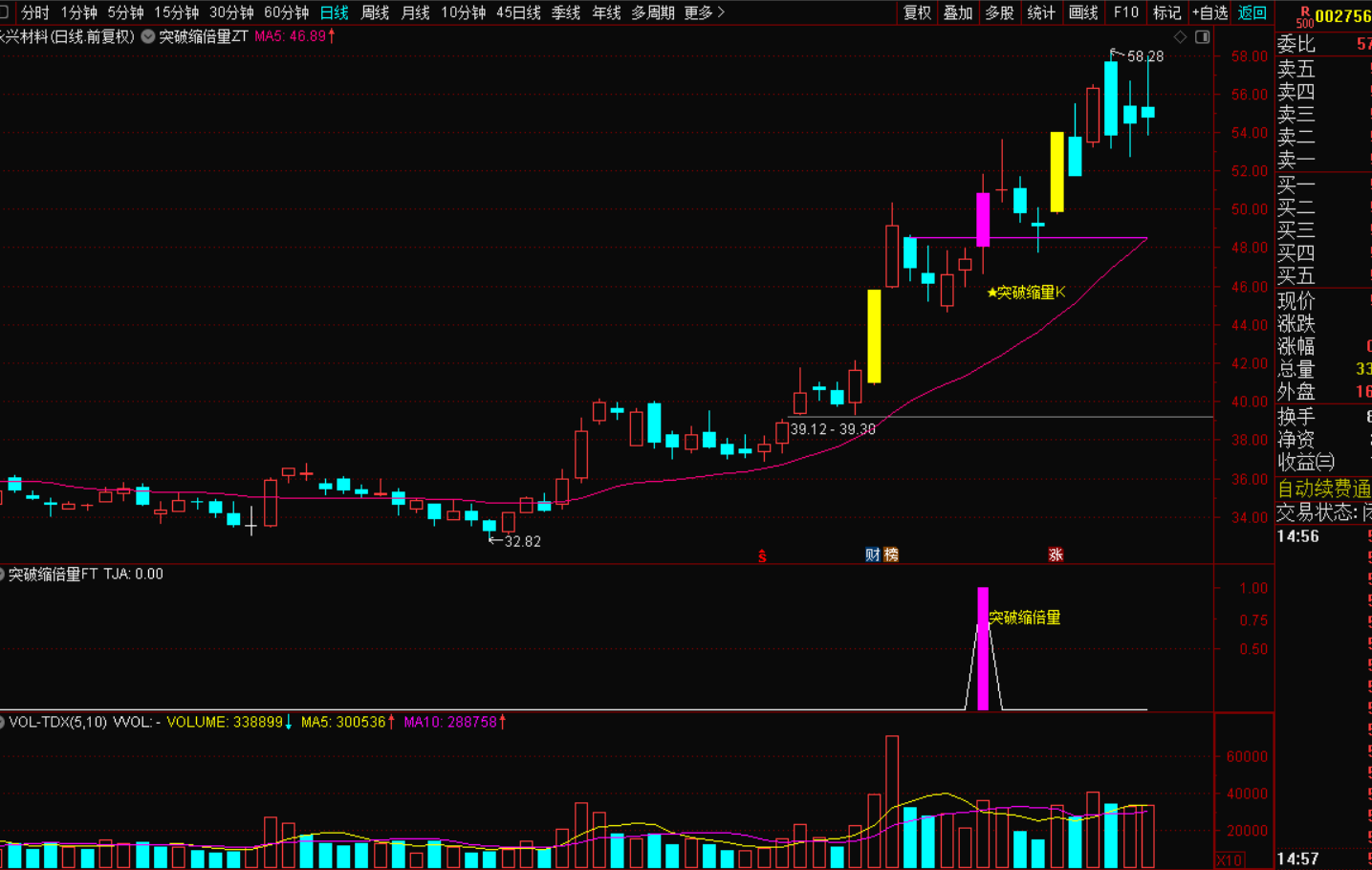Viewport: 1372px width, 870px height.
Task: Click the 榜 event marker icon
Action: pyautogui.click(x=891, y=555)
